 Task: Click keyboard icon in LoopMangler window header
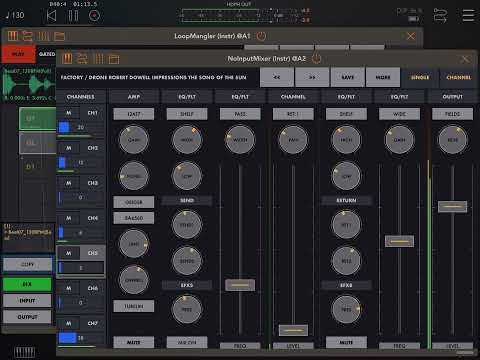click(13, 36)
